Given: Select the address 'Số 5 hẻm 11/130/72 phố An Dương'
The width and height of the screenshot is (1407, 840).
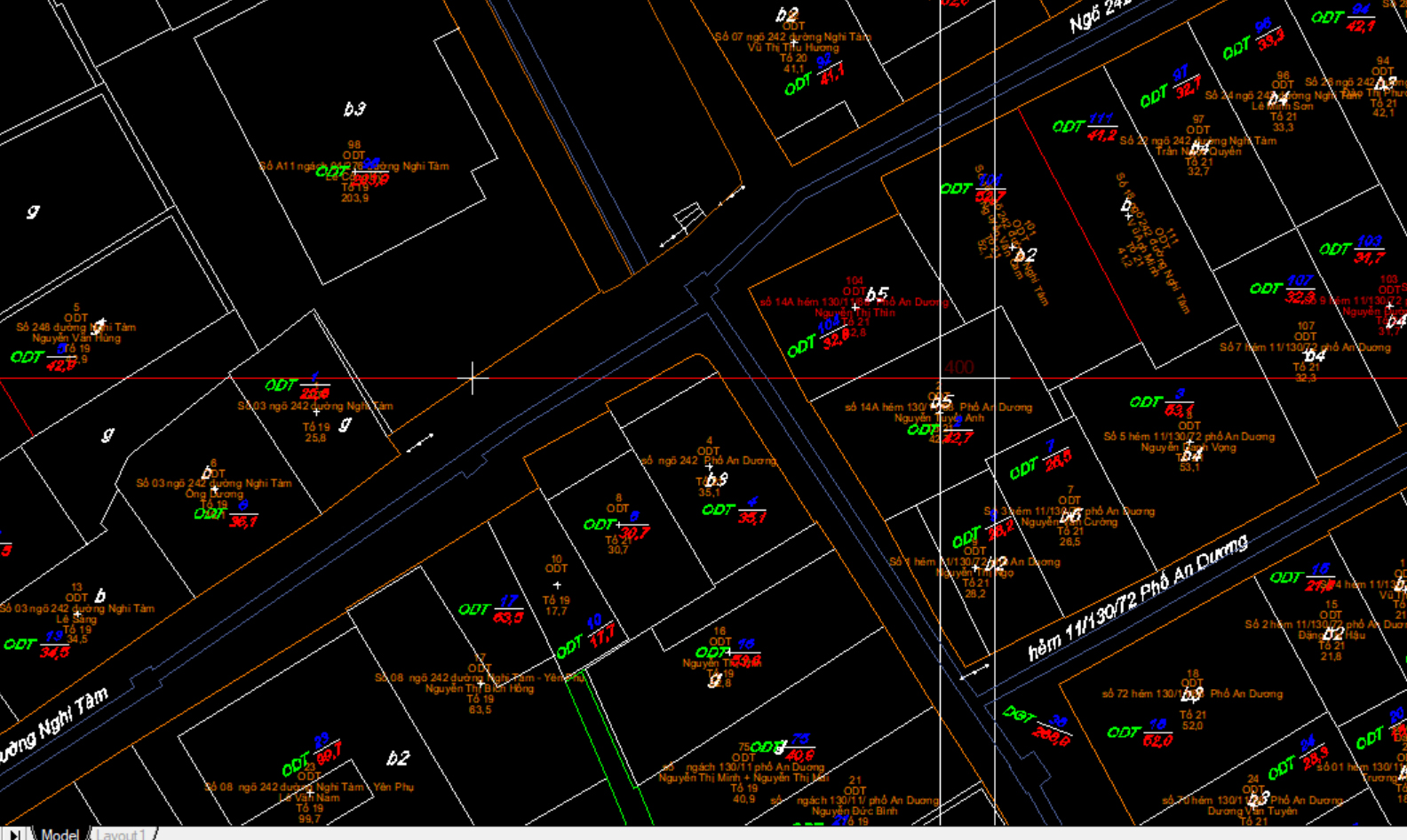Looking at the screenshot, I should point(1188,436).
